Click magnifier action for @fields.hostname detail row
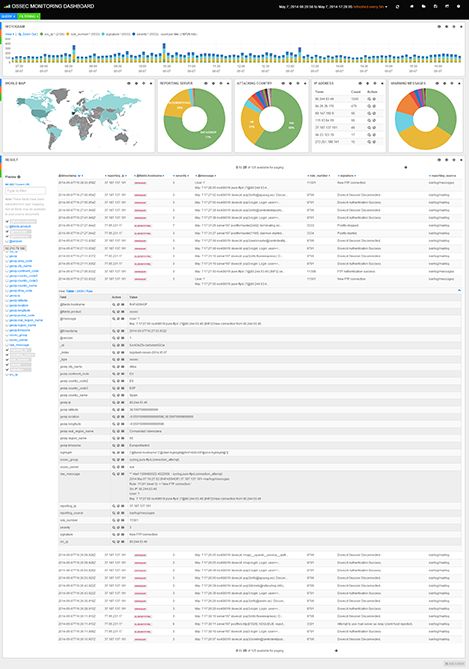The image size is (470, 669). 114,305
